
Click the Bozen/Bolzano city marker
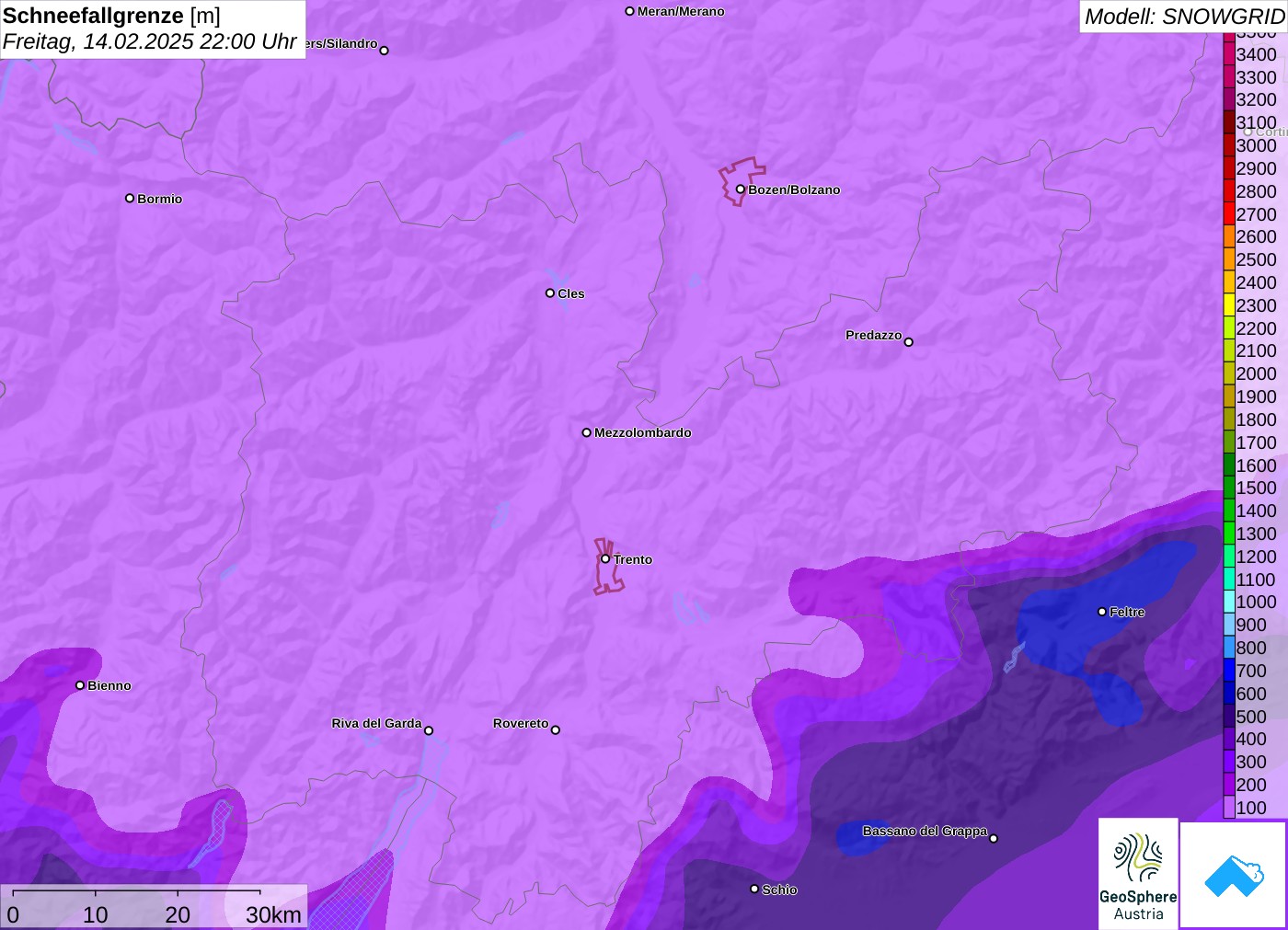(740, 189)
